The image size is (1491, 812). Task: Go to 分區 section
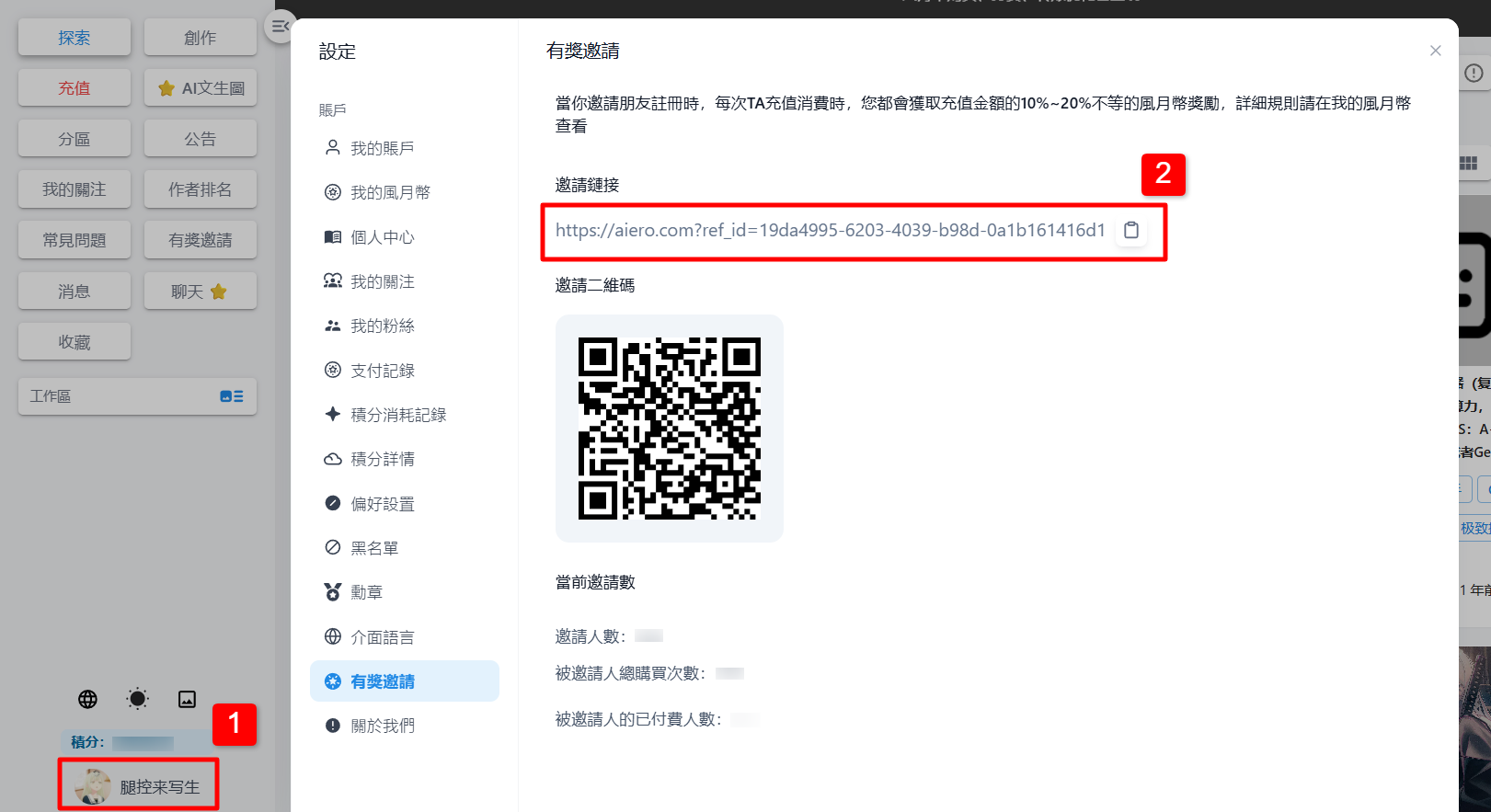pos(75,139)
